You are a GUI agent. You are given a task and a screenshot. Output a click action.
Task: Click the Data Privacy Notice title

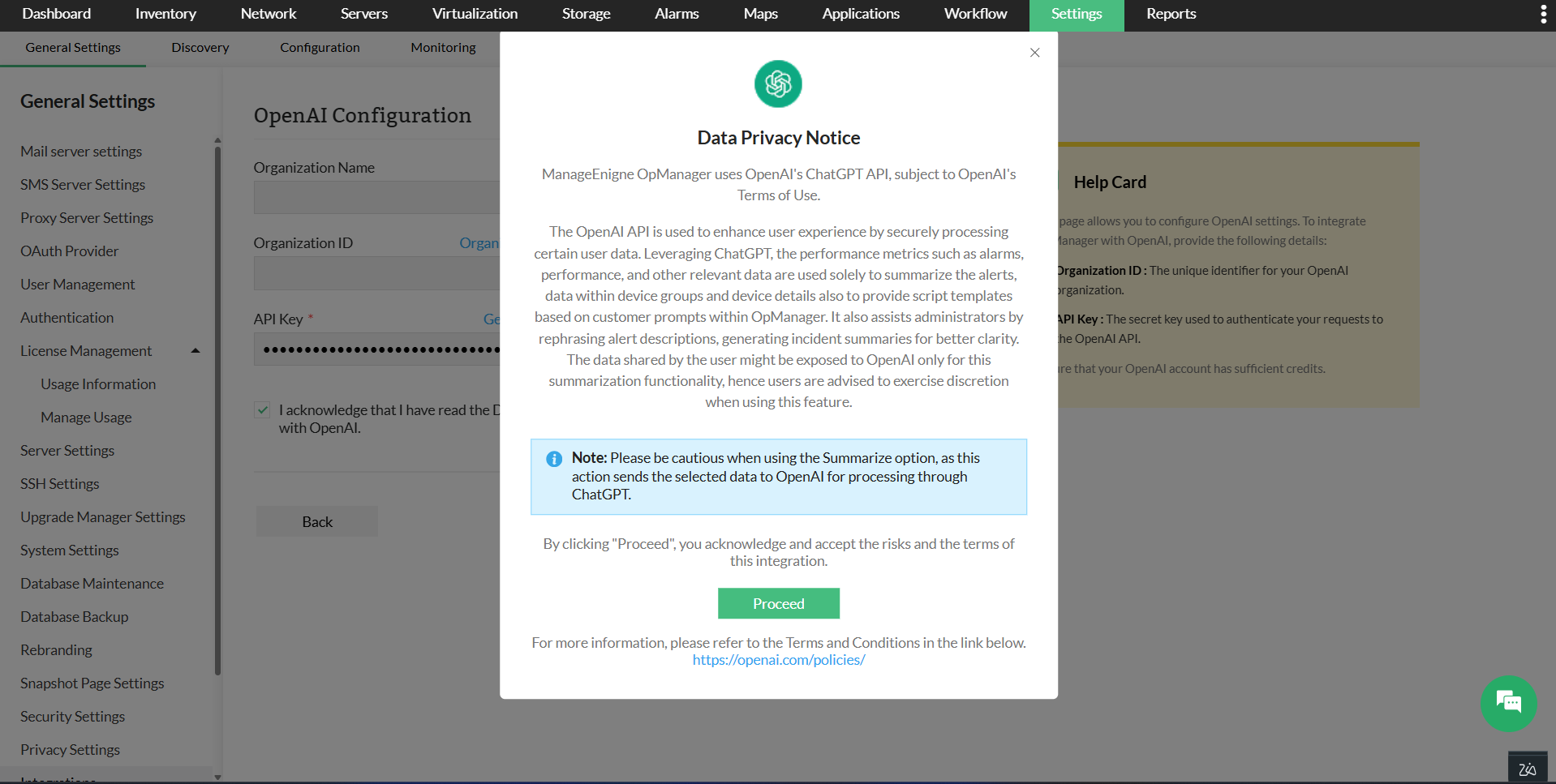(x=778, y=138)
